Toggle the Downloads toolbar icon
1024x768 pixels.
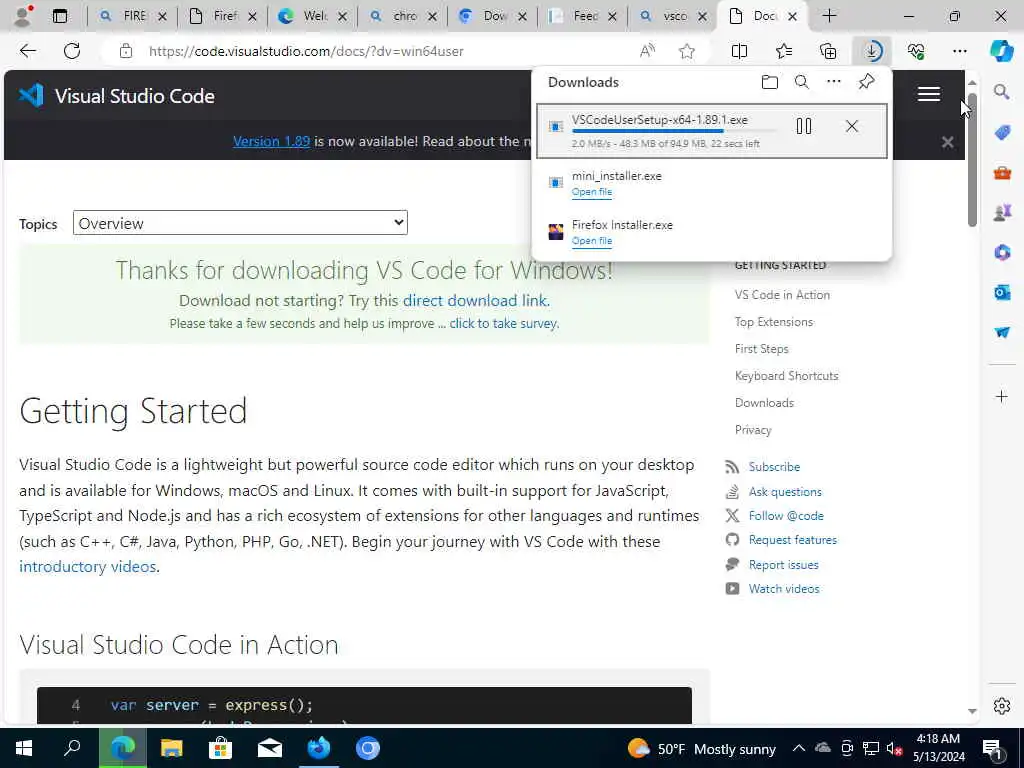pyautogui.click(x=872, y=51)
